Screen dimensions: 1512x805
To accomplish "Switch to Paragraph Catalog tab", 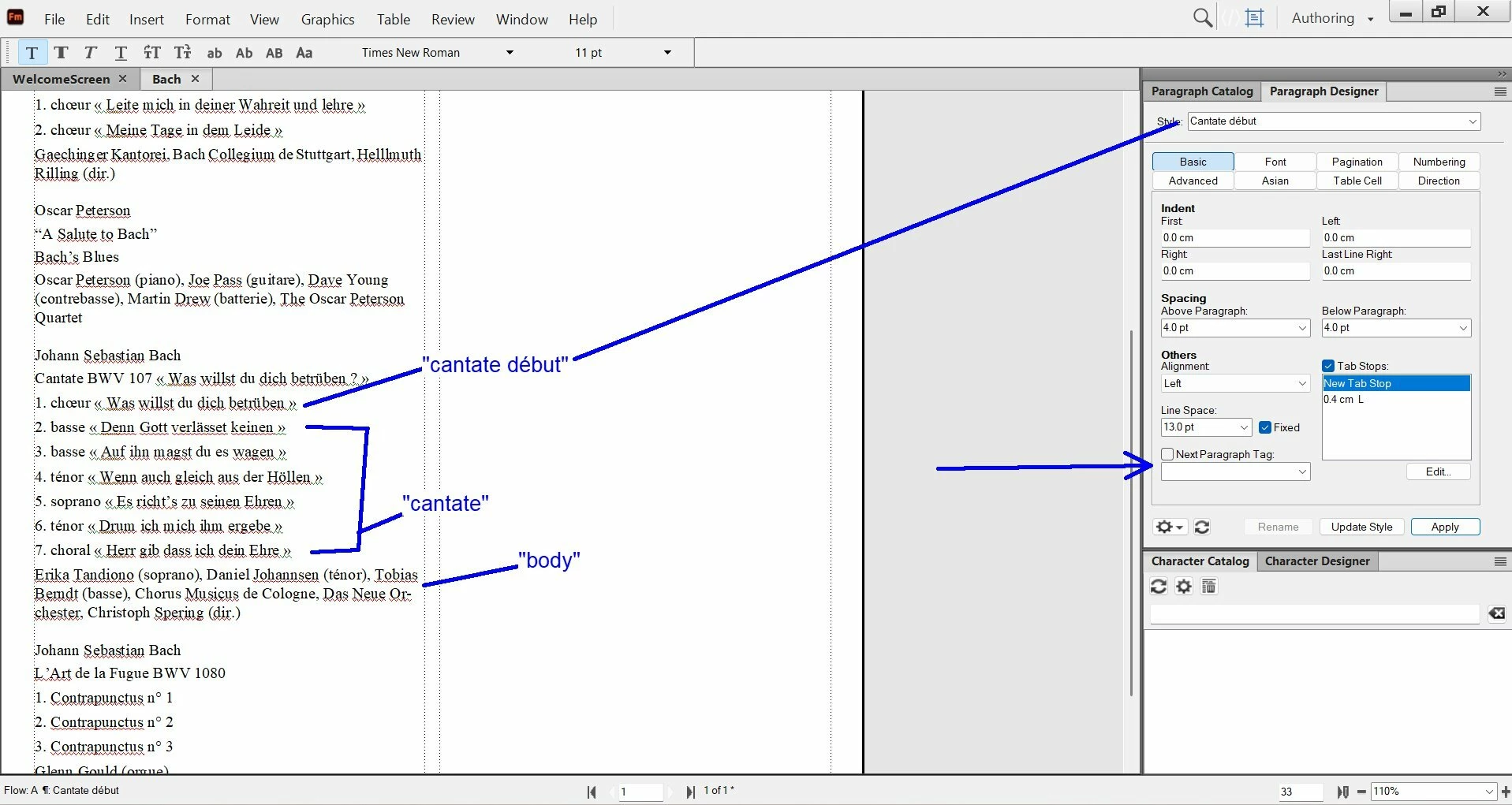I will [x=1201, y=91].
